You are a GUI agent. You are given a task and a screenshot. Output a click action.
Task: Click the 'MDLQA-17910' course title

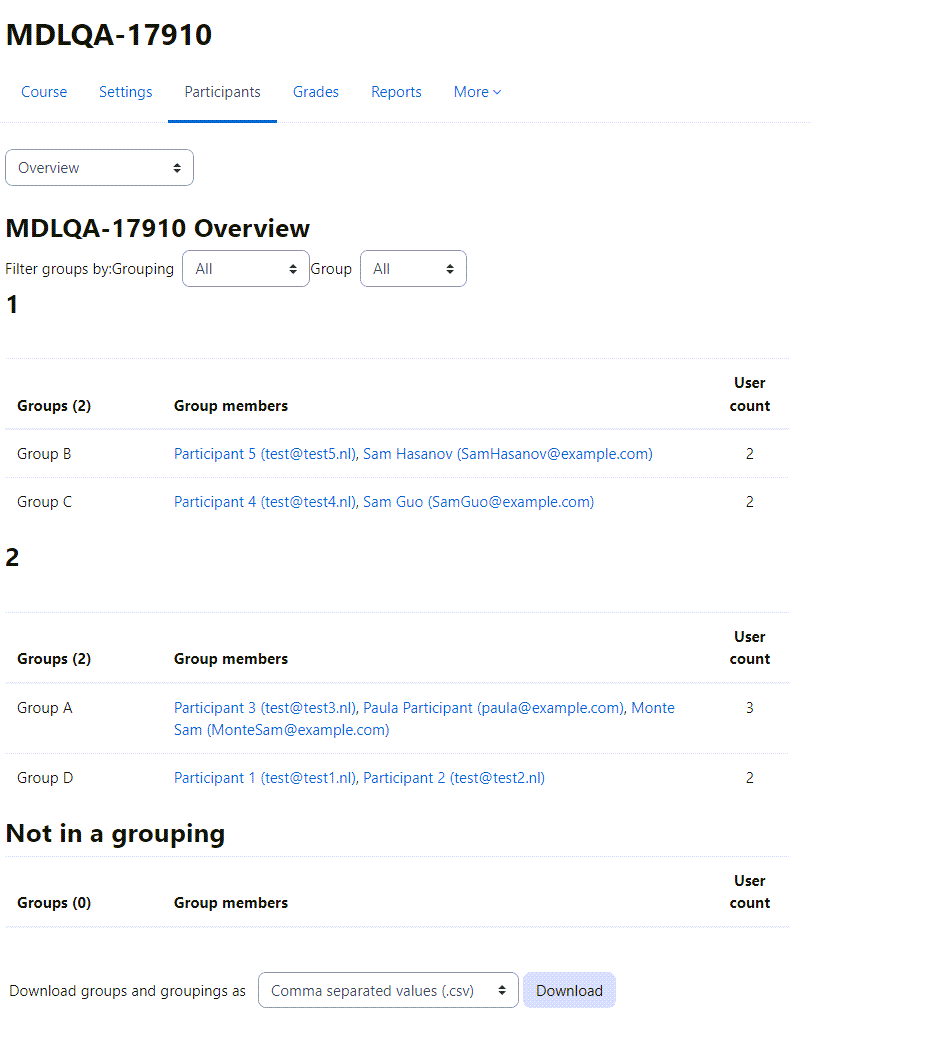click(109, 35)
